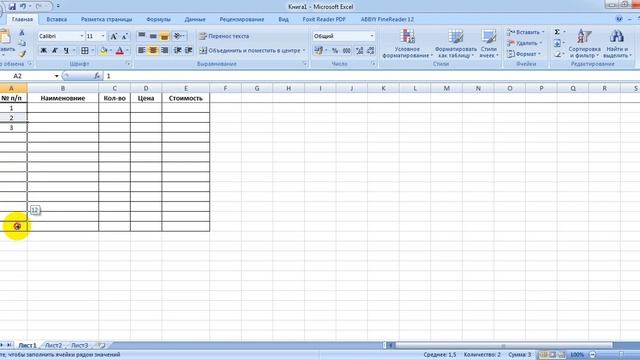Apply cell borders with the borders icon
The width and height of the screenshot is (640, 360).
tap(84, 51)
